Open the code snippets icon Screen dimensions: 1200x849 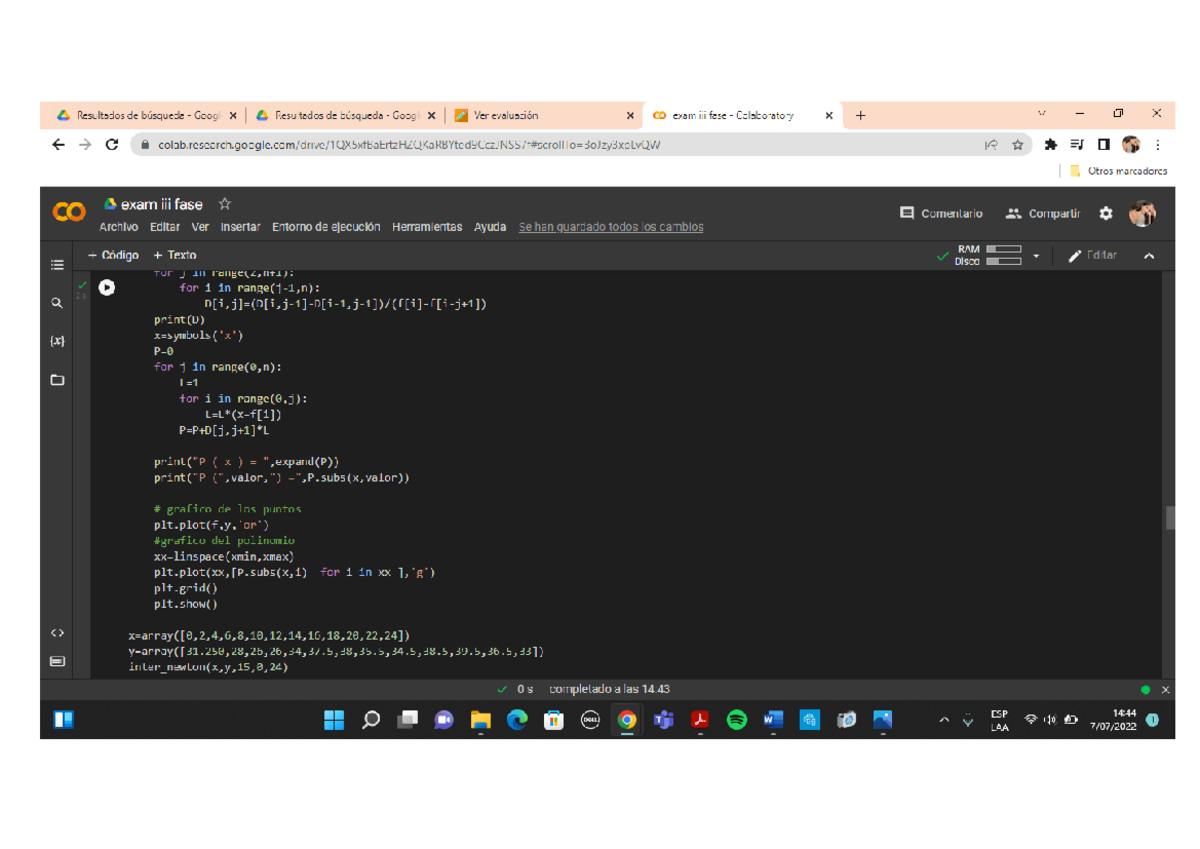(57, 633)
